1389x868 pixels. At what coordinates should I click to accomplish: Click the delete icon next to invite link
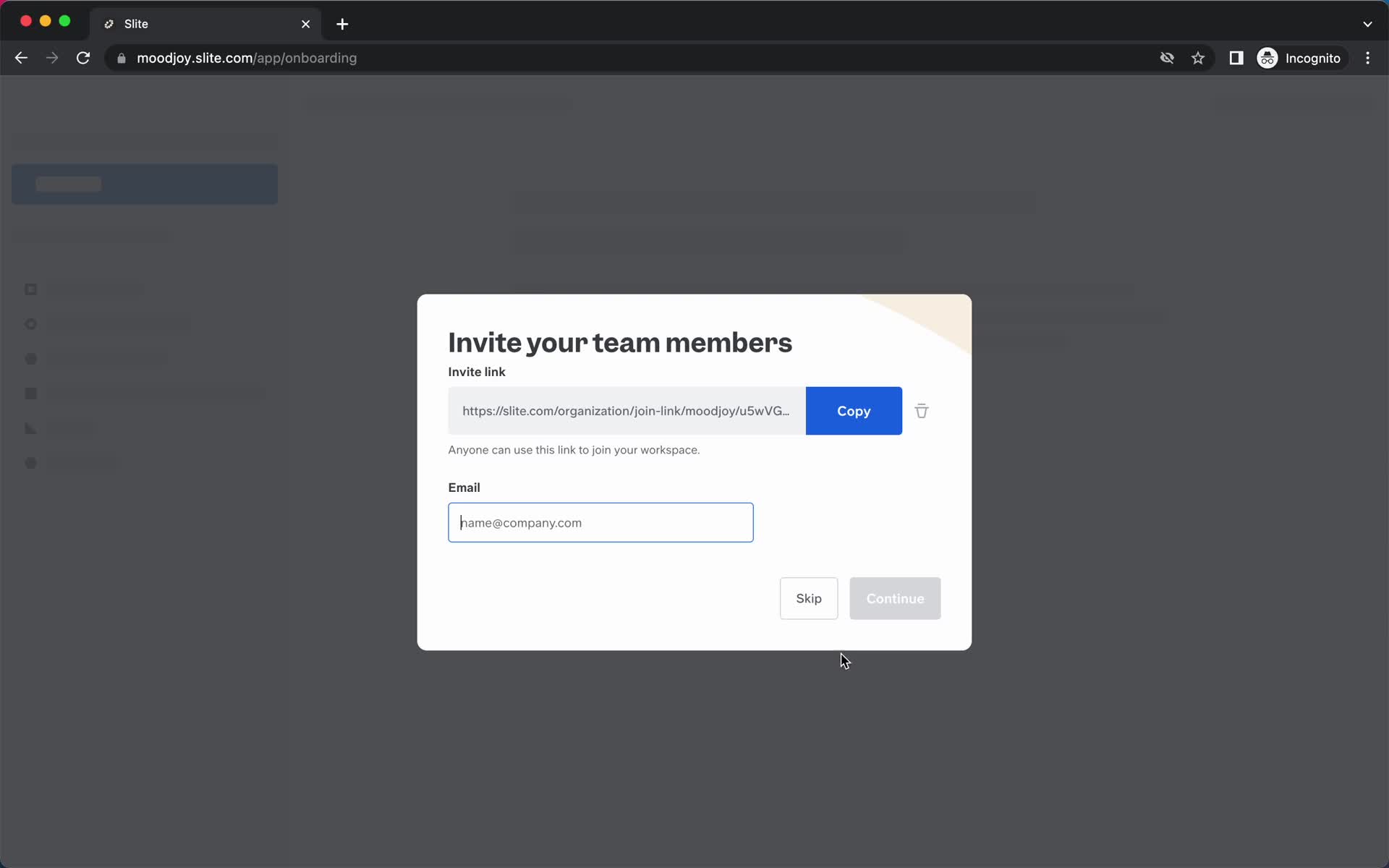(921, 411)
